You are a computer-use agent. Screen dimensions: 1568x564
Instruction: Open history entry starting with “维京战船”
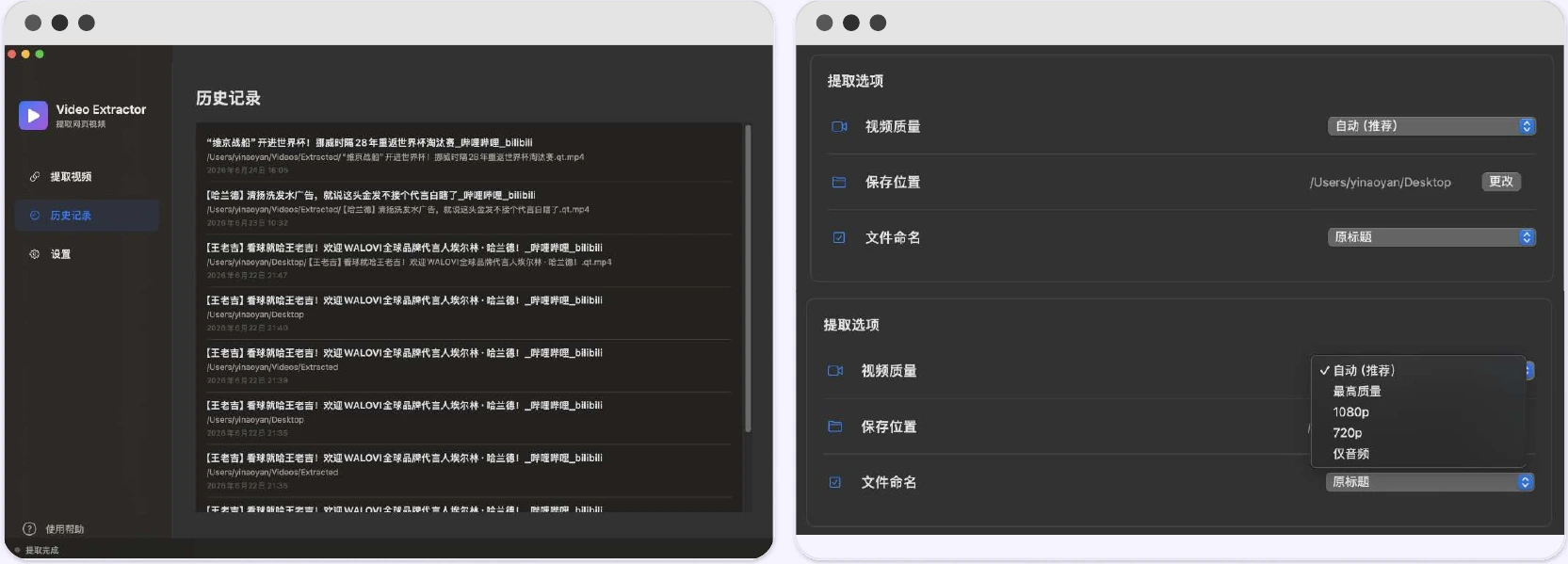[x=468, y=156]
